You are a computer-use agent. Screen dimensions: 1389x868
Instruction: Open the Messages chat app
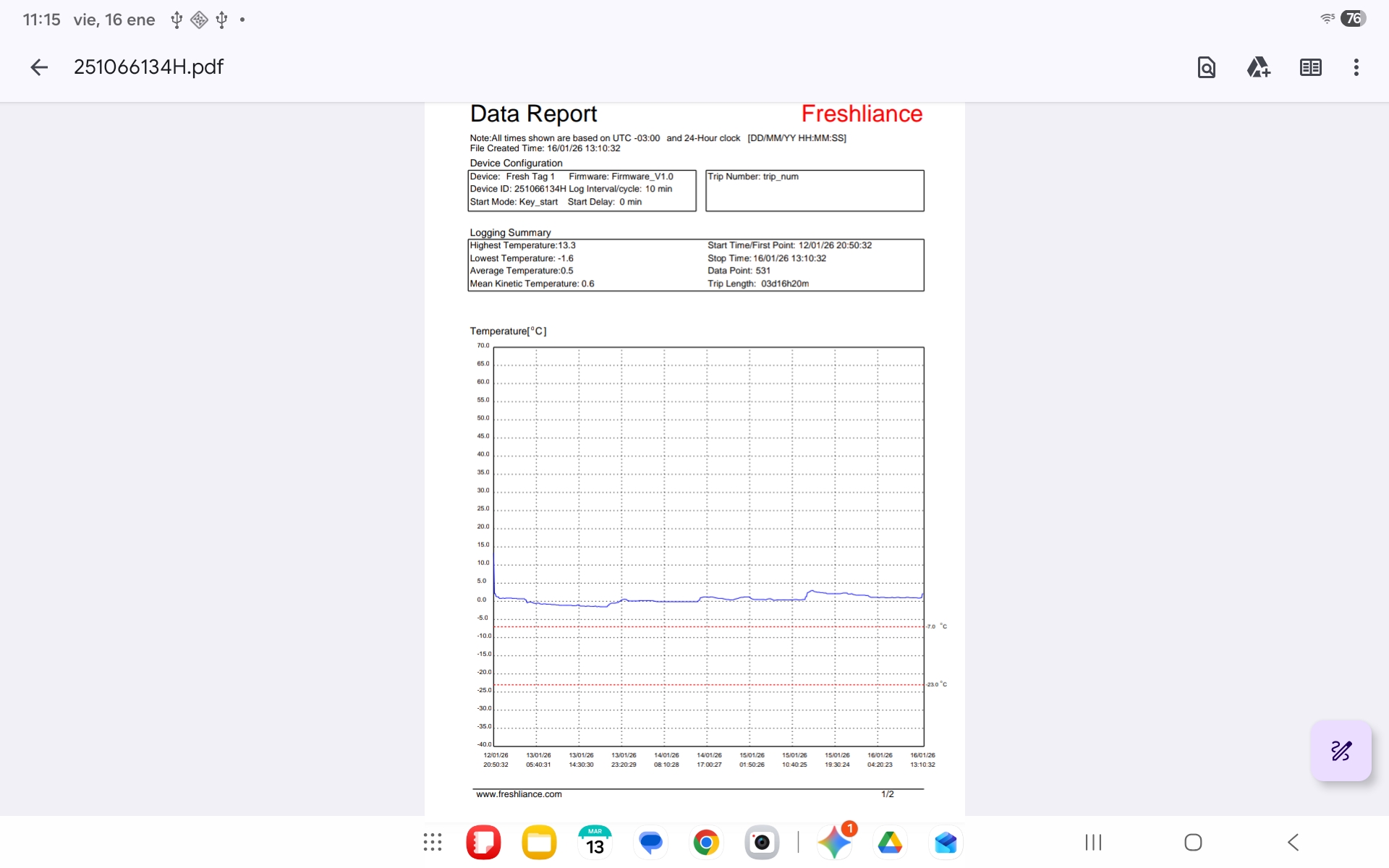650,842
